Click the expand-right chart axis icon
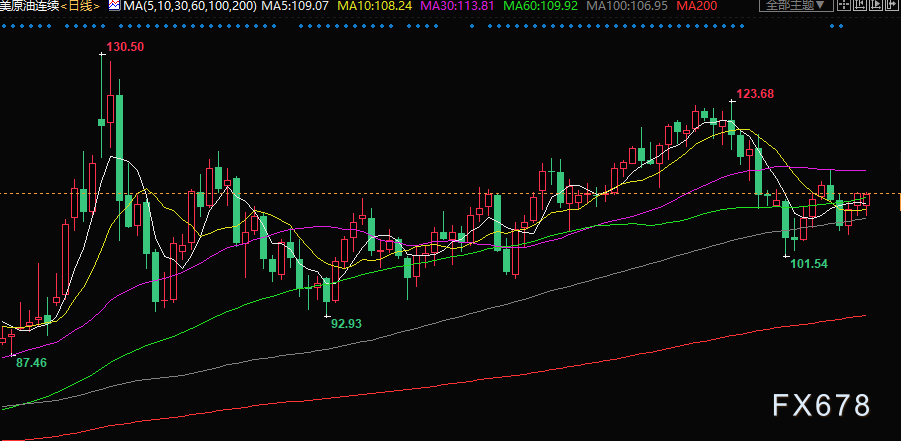Viewport: 901px width, 441px height. pos(876,5)
